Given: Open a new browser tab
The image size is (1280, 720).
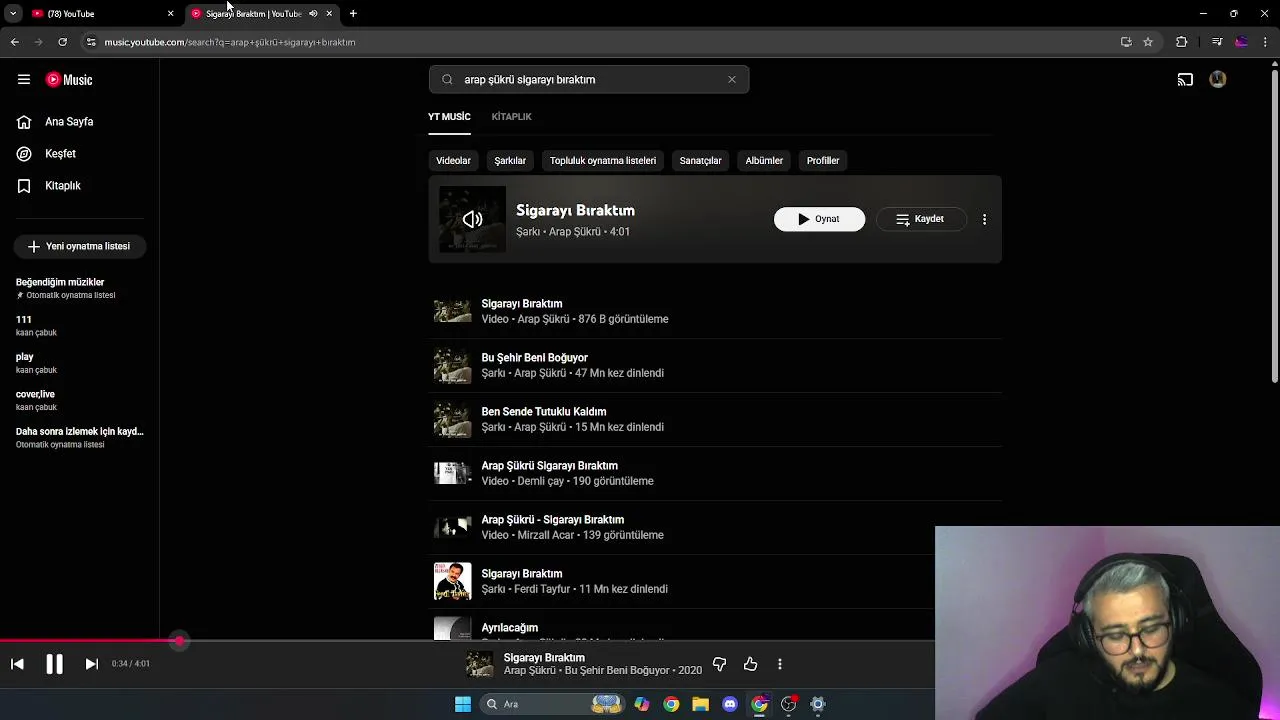Looking at the screenshot, I should 353,14.
